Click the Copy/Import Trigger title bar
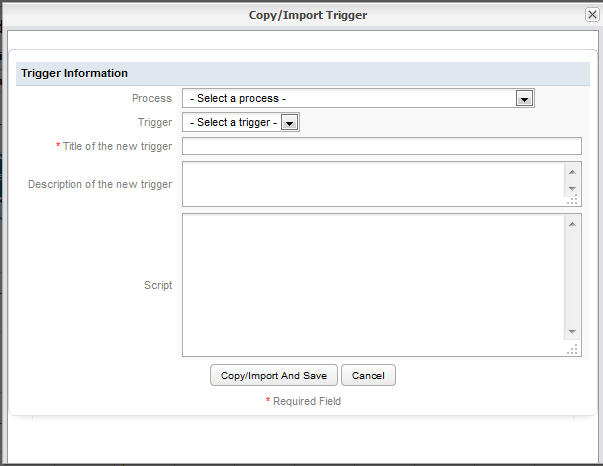 coord(300,15)
